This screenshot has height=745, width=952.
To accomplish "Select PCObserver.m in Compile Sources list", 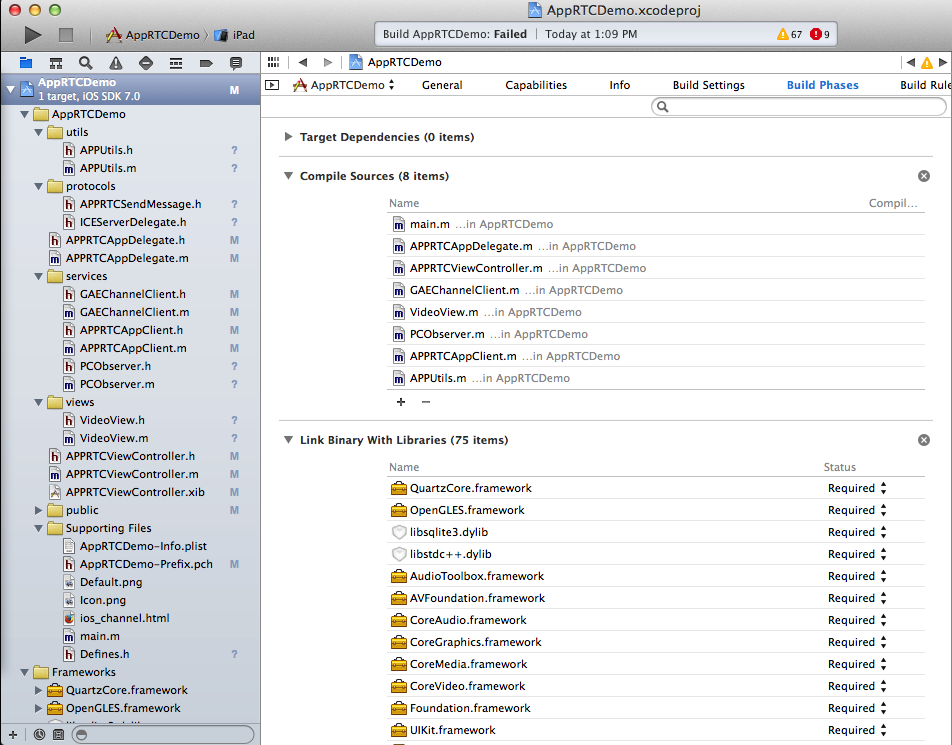I will (x=656, y=334).
